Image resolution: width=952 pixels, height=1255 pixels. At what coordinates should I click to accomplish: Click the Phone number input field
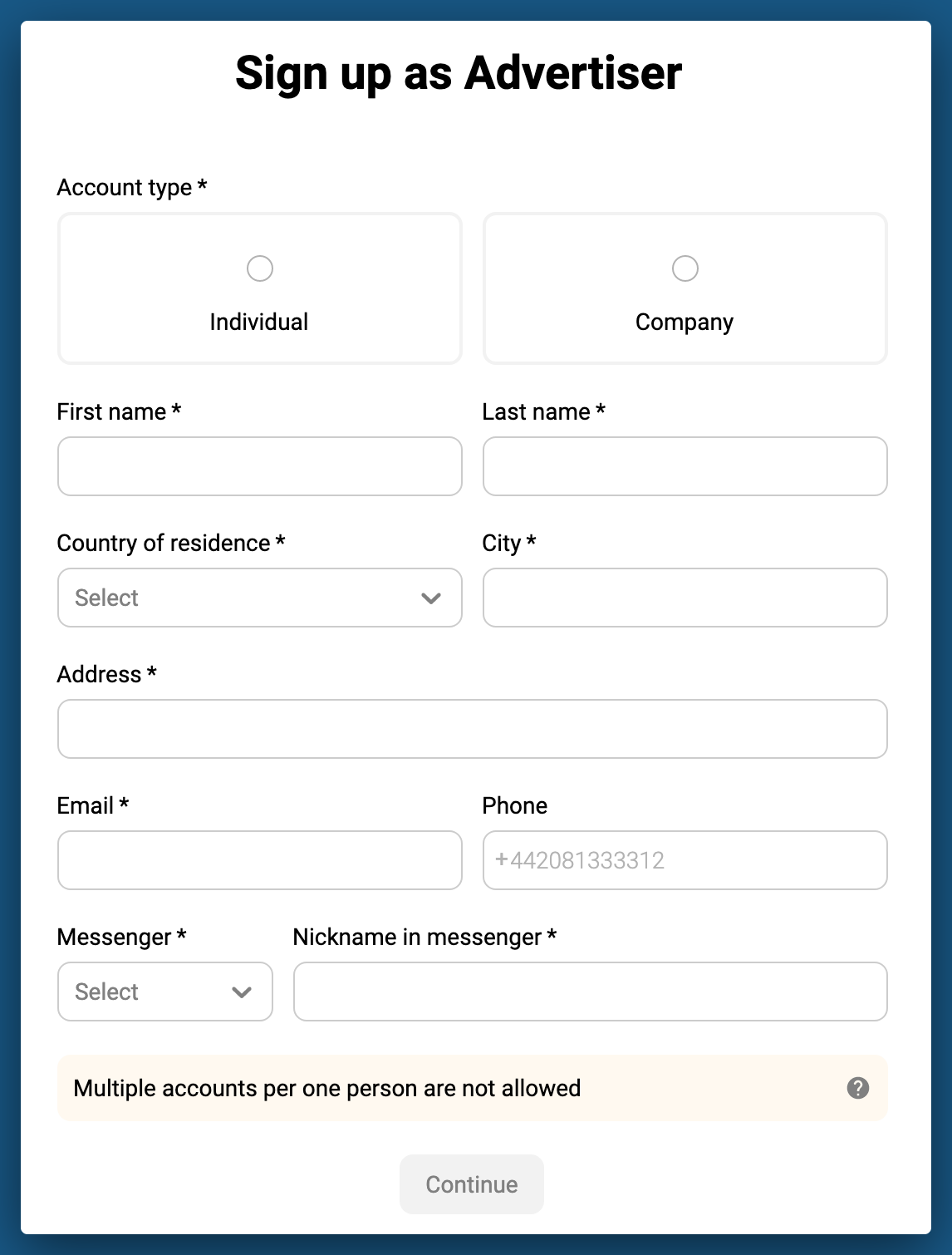(685, 860)
